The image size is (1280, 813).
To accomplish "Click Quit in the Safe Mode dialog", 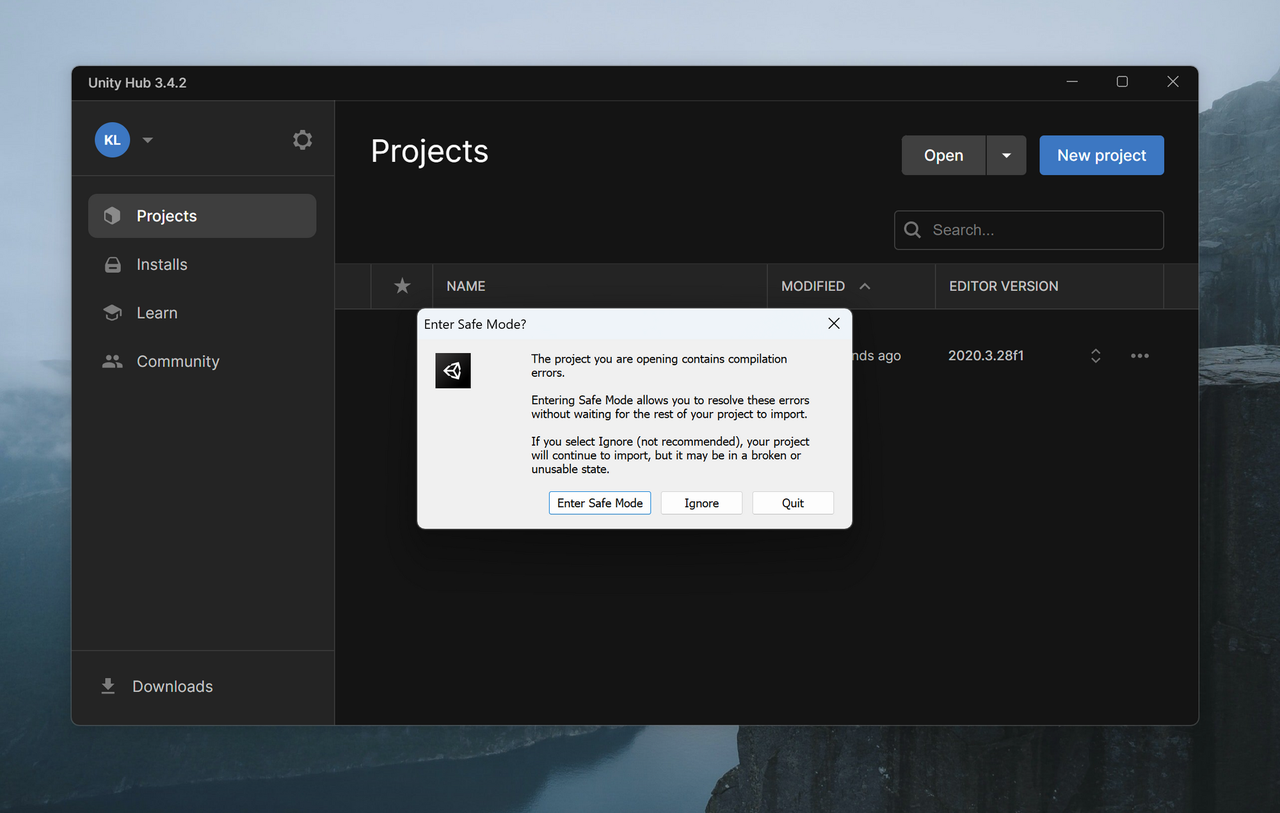I will pyautogui.click(x=793, y=503).
